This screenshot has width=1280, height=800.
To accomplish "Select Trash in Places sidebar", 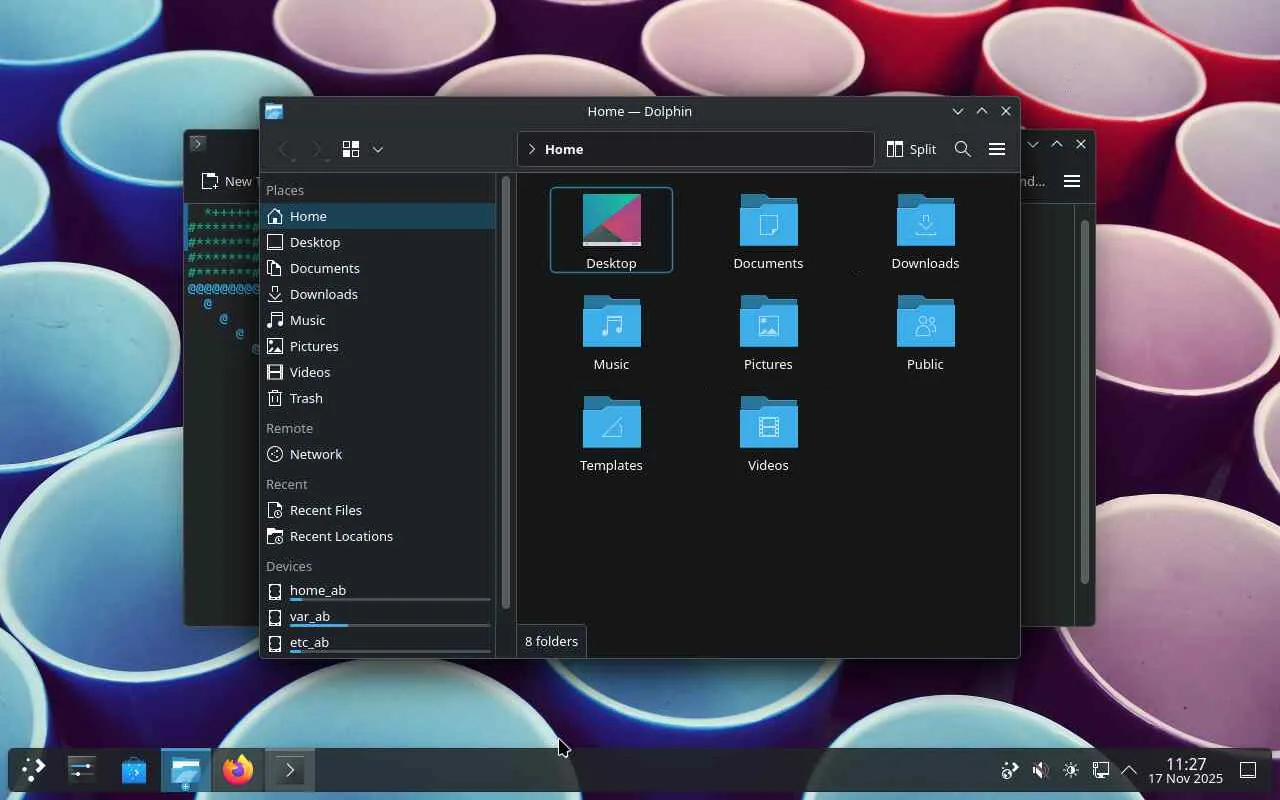I will click(306, 398).
